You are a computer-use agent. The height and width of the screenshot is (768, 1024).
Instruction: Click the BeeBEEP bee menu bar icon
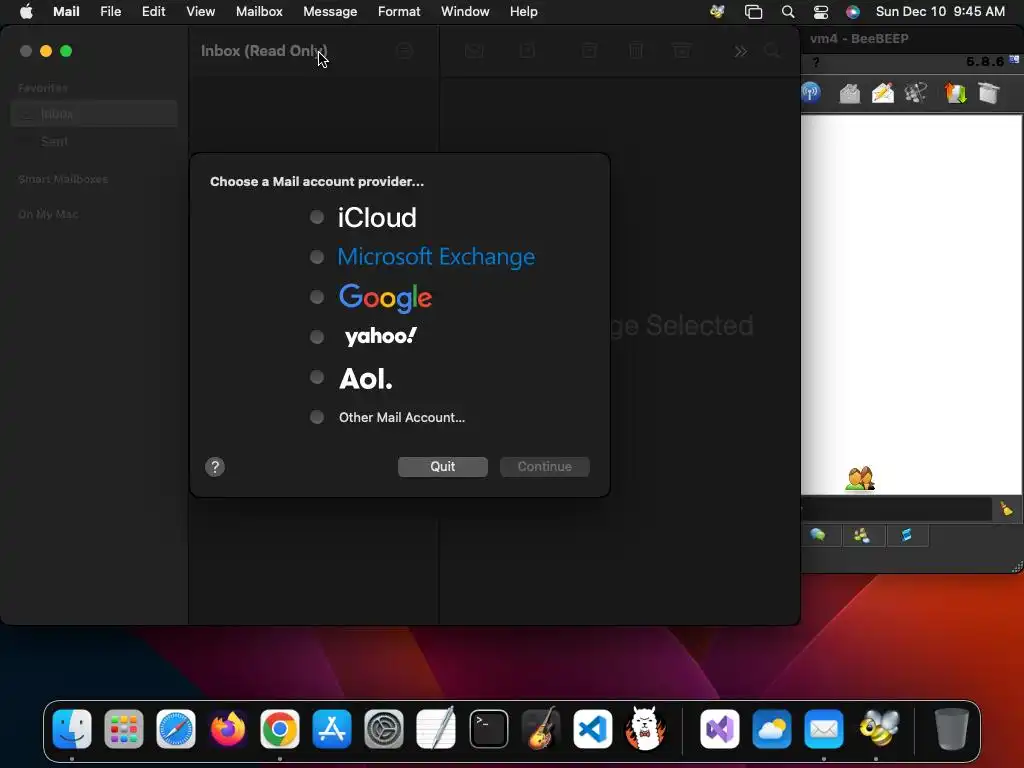pos(717,11)
